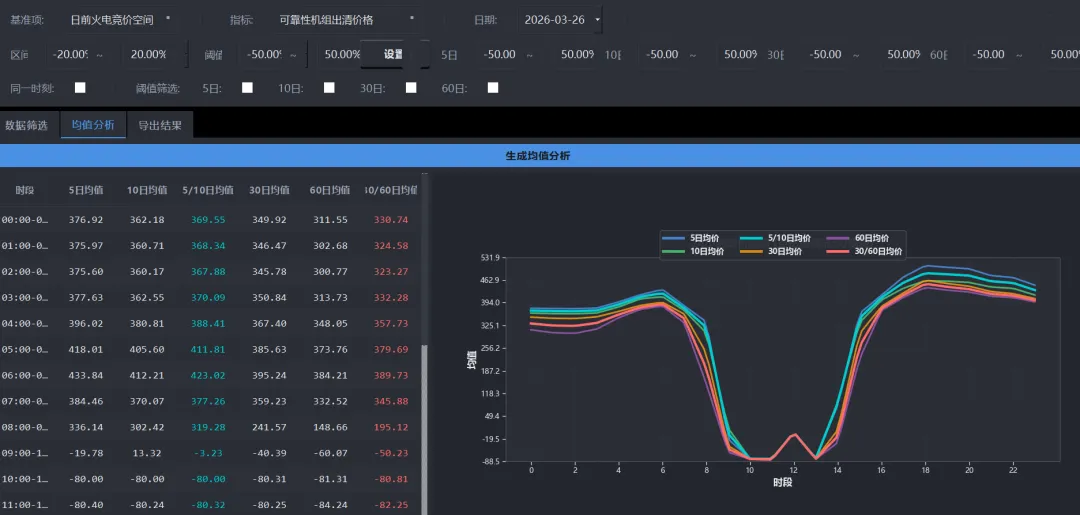Click the 5日均价 legend entry in the chart
1080x515 pixels.
696,238
